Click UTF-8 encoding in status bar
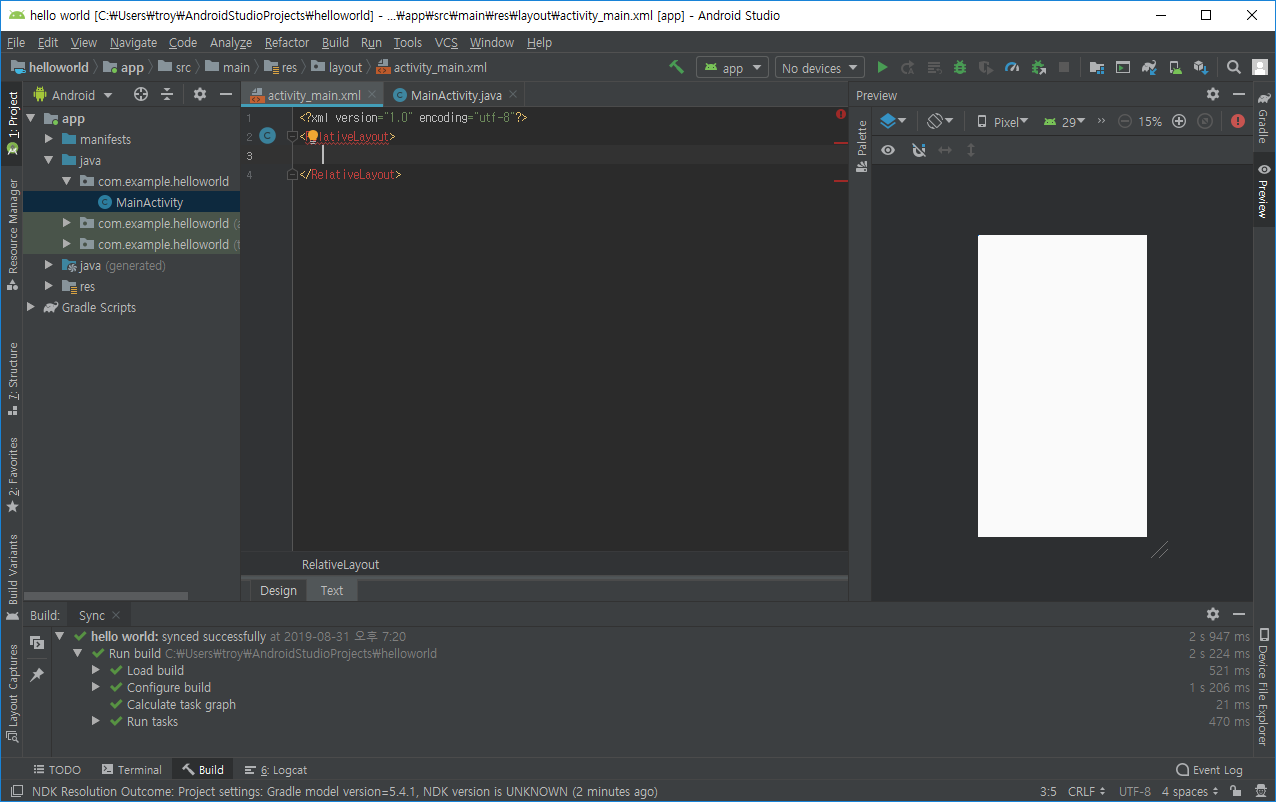The width and height of the screenshot is (1276, 802). pos(1135,791)
